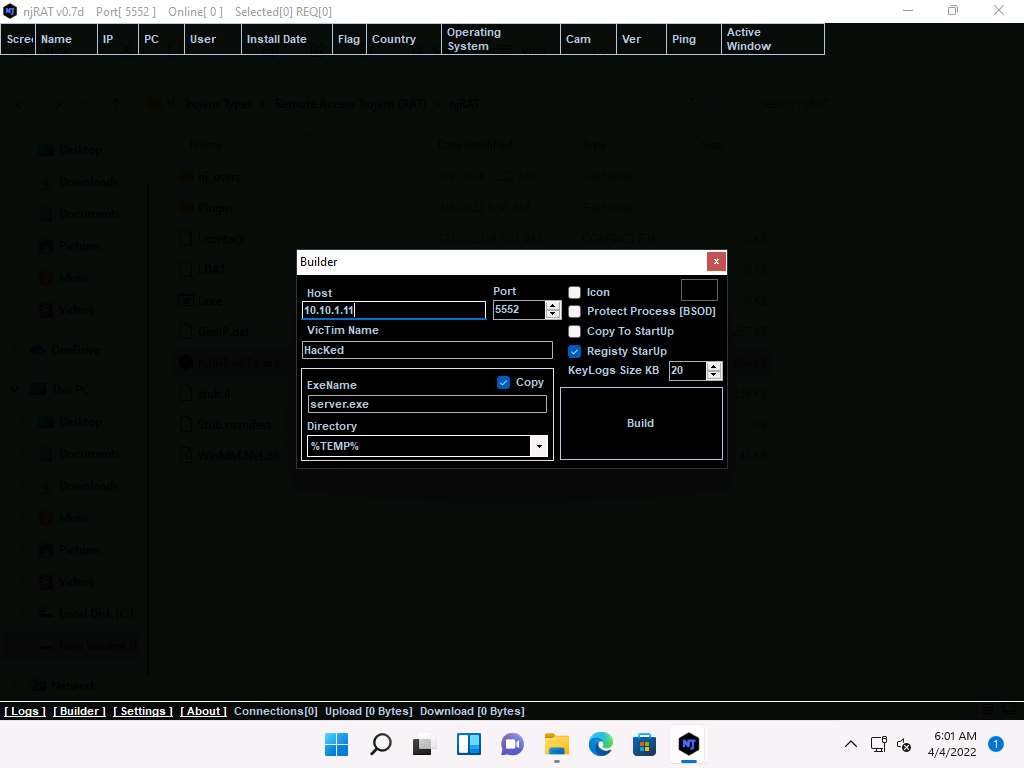Expand the Directory %TEMP% dropdown

tap(540, 446)
